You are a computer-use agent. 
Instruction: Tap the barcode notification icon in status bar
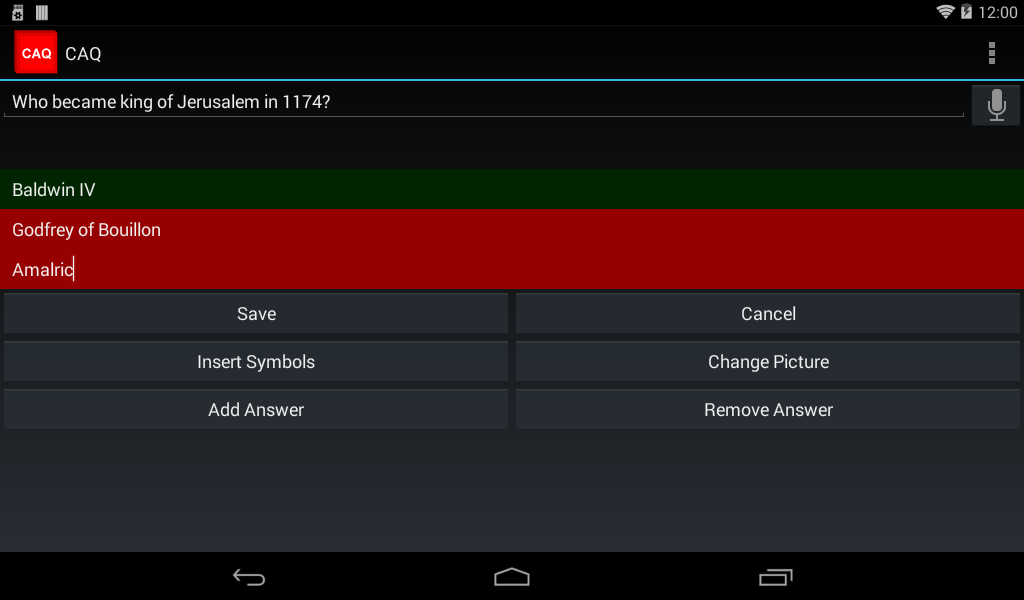[x=42, y=12]
